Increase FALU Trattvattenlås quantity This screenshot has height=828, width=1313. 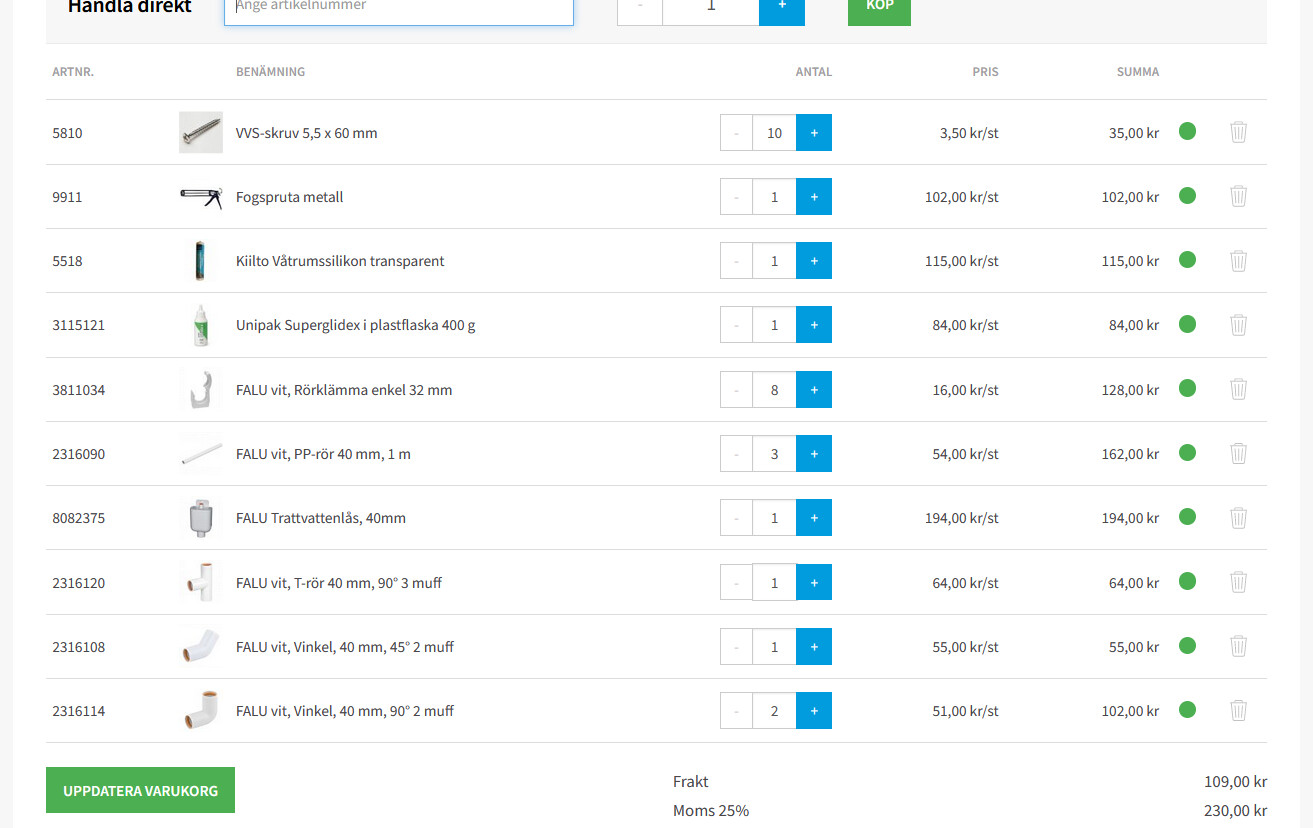coord(814,518)
